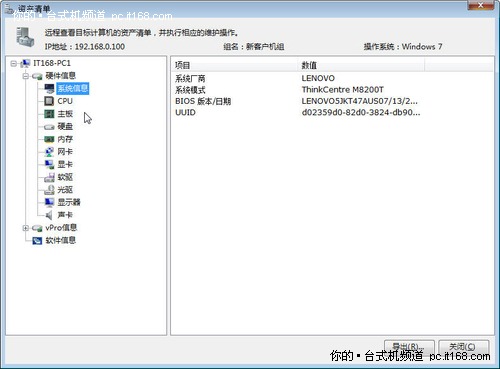Image resolution: width=500 pixels, height=369 pixels.
Task: Select the 硬件信息 tree label
Action: coord(61,76)
